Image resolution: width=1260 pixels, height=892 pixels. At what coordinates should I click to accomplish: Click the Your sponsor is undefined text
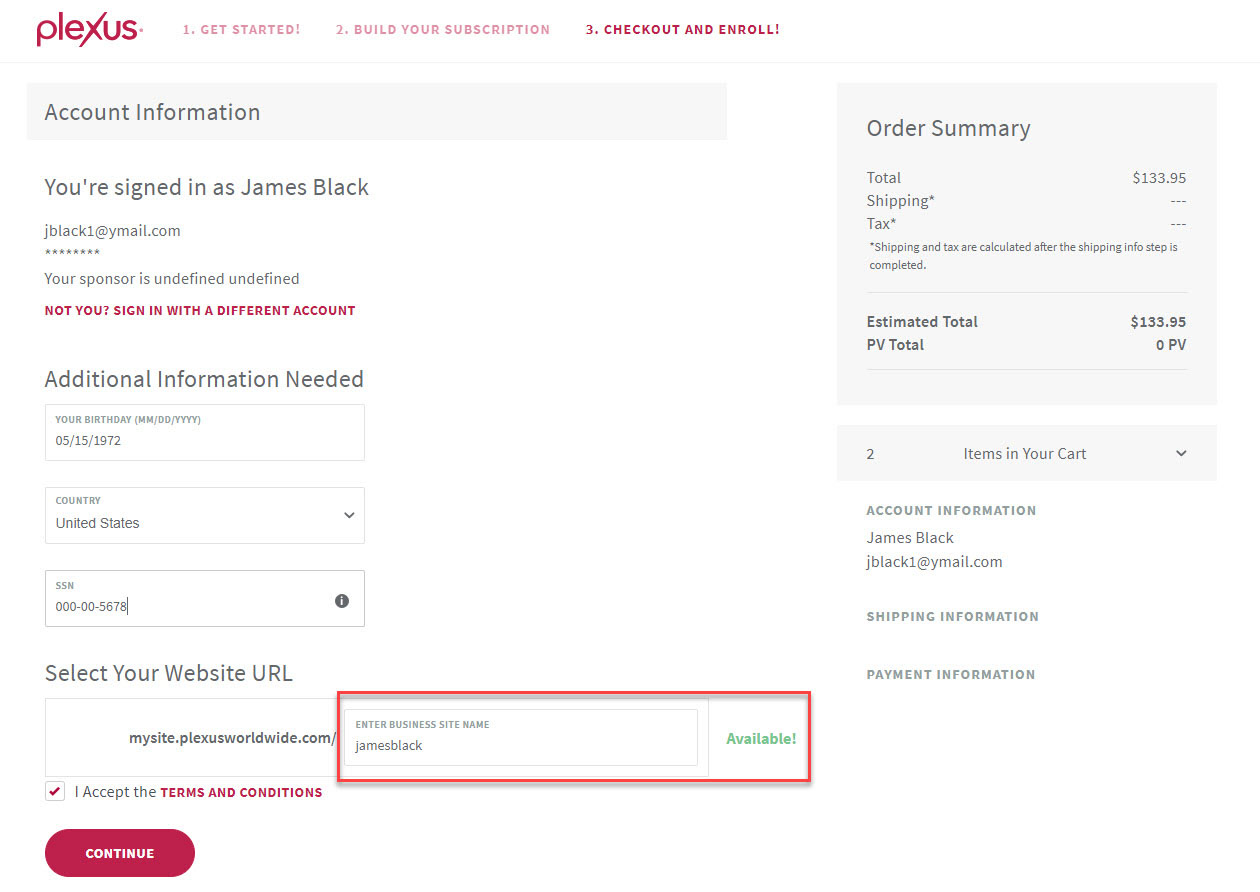172,279
